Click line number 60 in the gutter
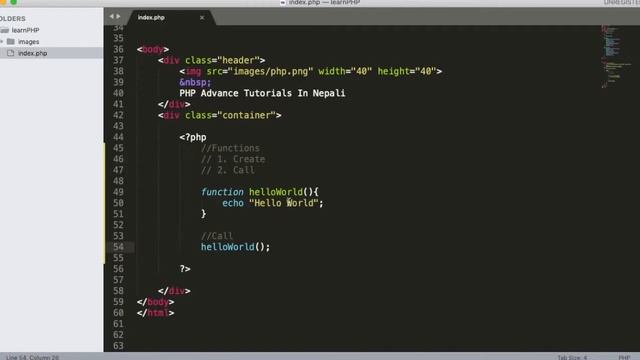 pos(118,313)
